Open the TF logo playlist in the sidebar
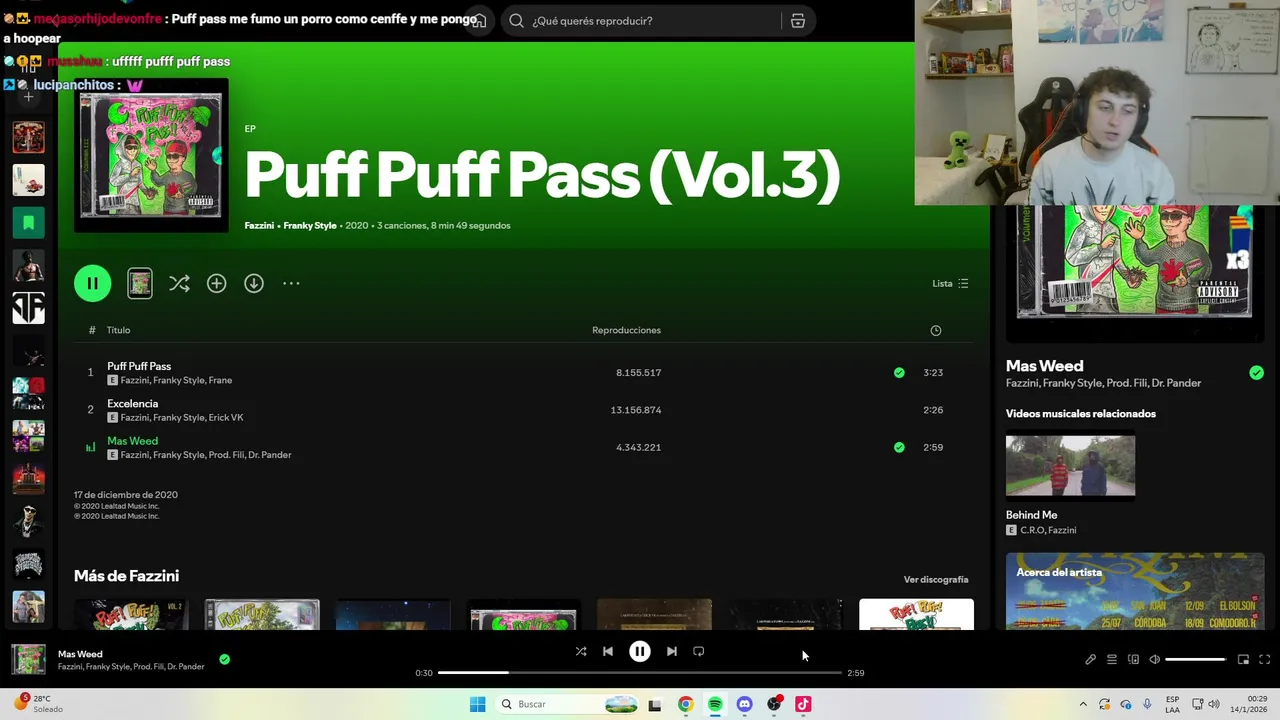The height and width of the screenshot is (720, 1280). [x=28, y=308]
